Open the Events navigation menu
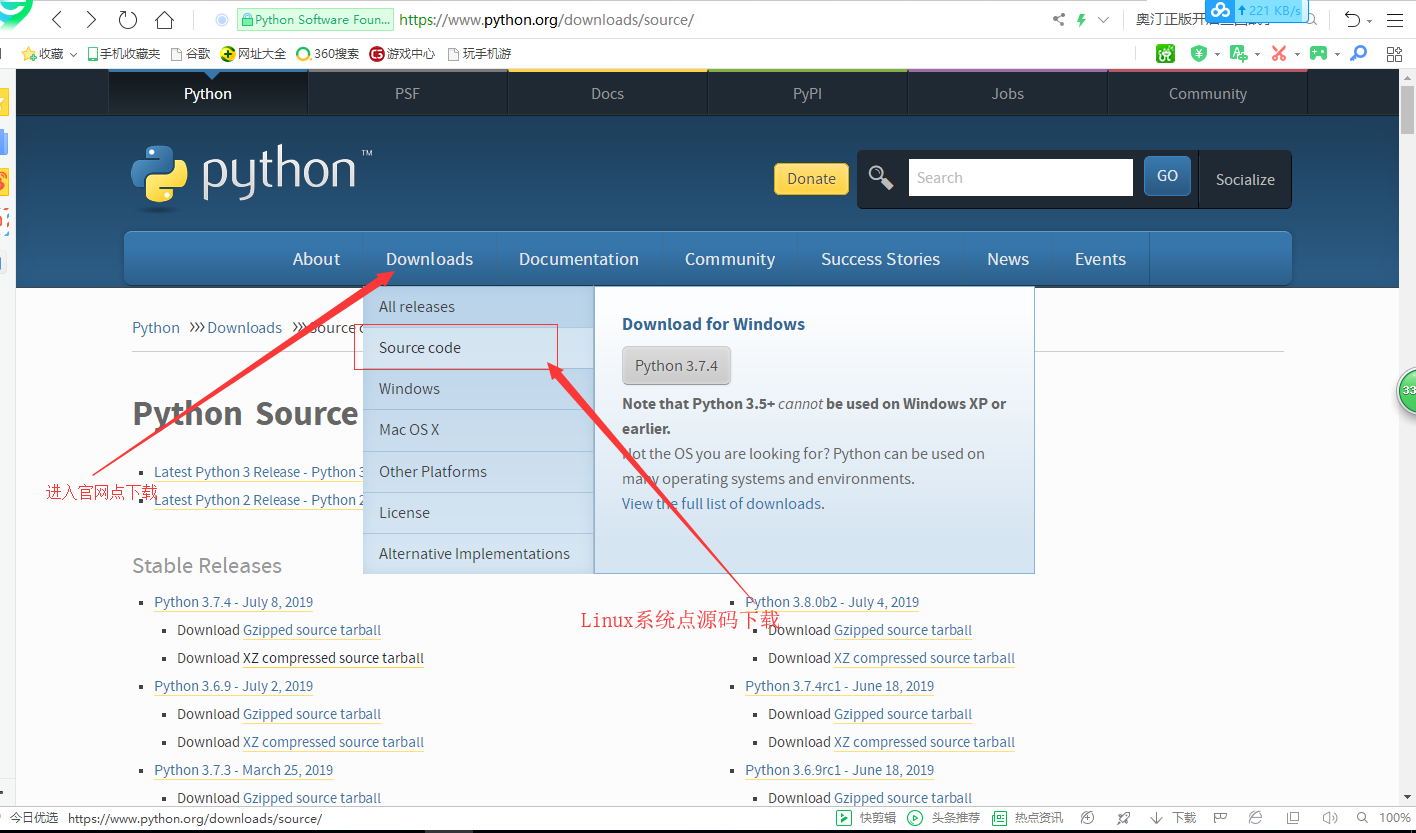This screenshot has width=1416, height=833. click(x=1100, y=259)
